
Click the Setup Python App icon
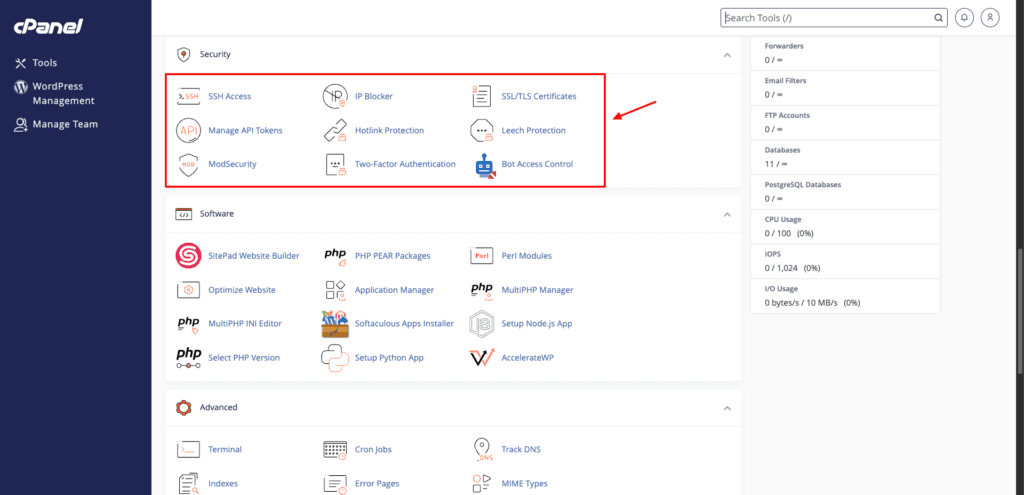point(335,357)
